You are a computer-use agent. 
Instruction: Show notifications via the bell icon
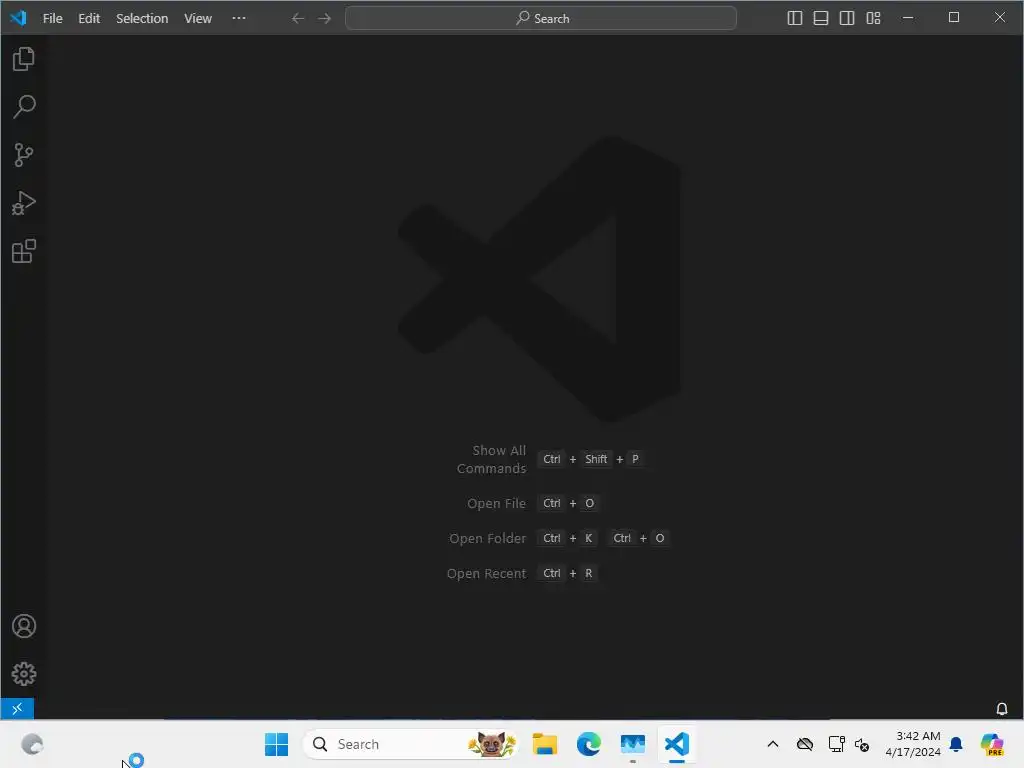click(1001, 709)
